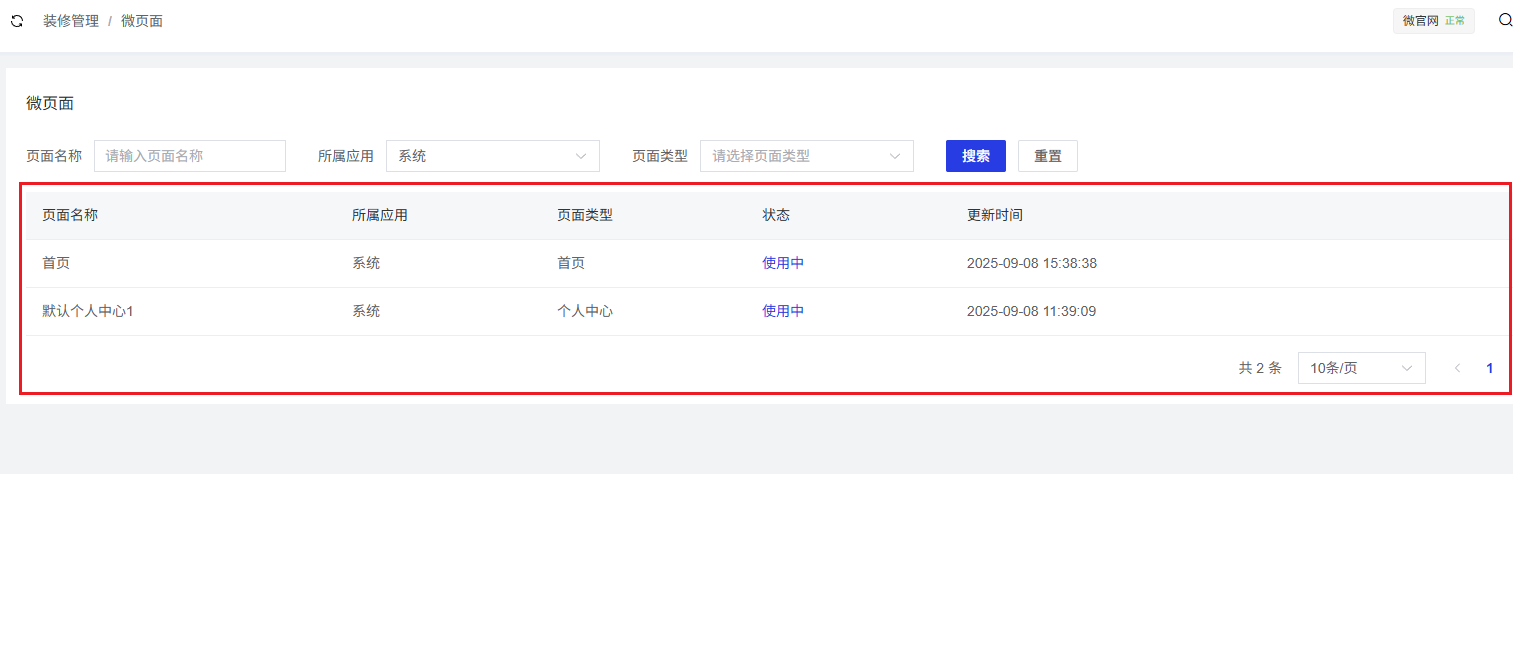The height and width of the screenshot is (648, 1513).
Task: Open the 10条/页 page size selector
Action: click(x=1360, y=368)
